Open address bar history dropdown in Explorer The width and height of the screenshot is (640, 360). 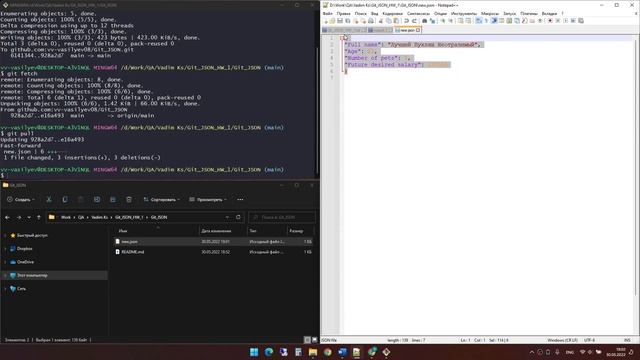click(x=227, y=217)
